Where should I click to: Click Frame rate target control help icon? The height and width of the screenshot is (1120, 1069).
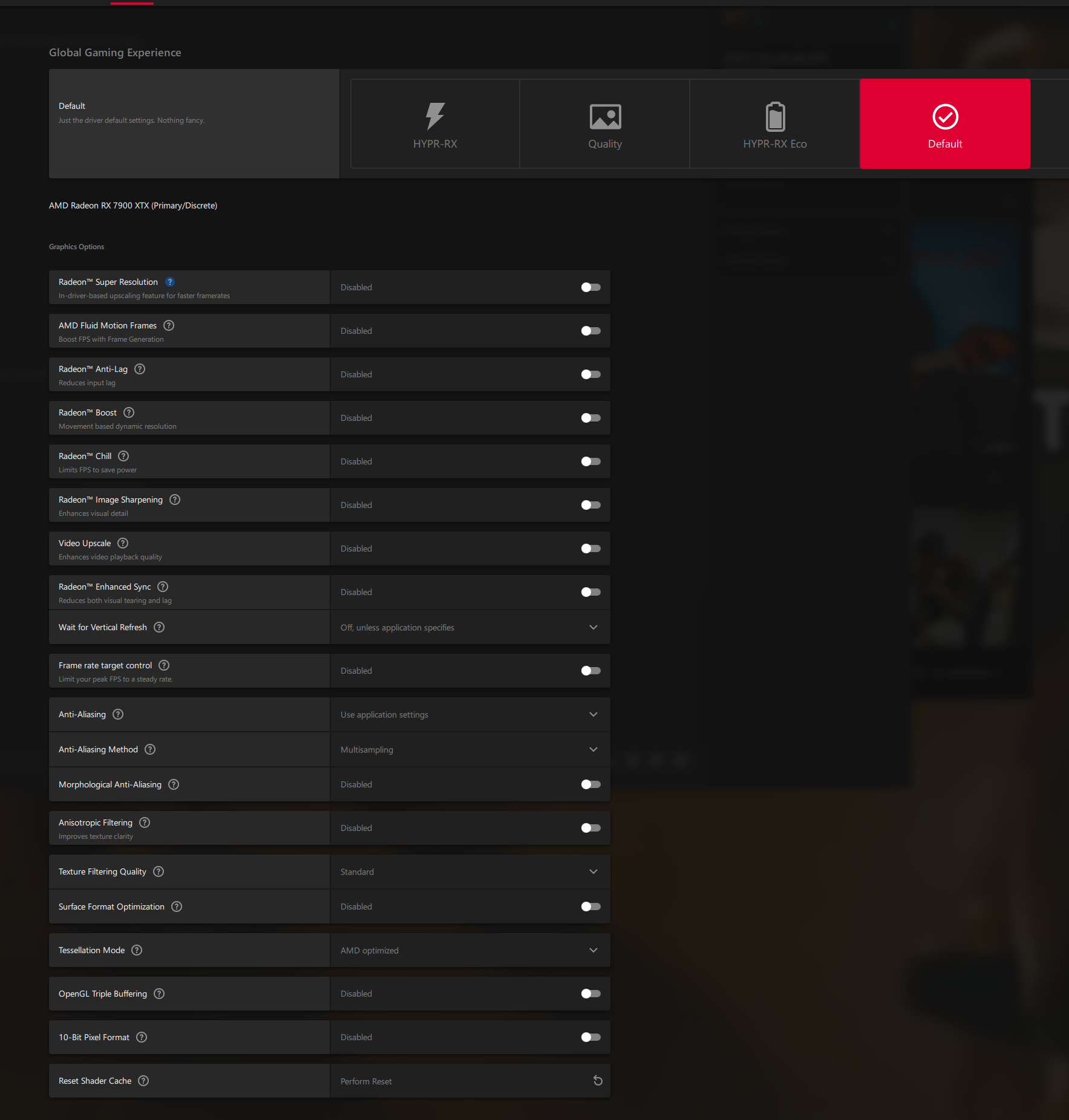coord(164,665)
